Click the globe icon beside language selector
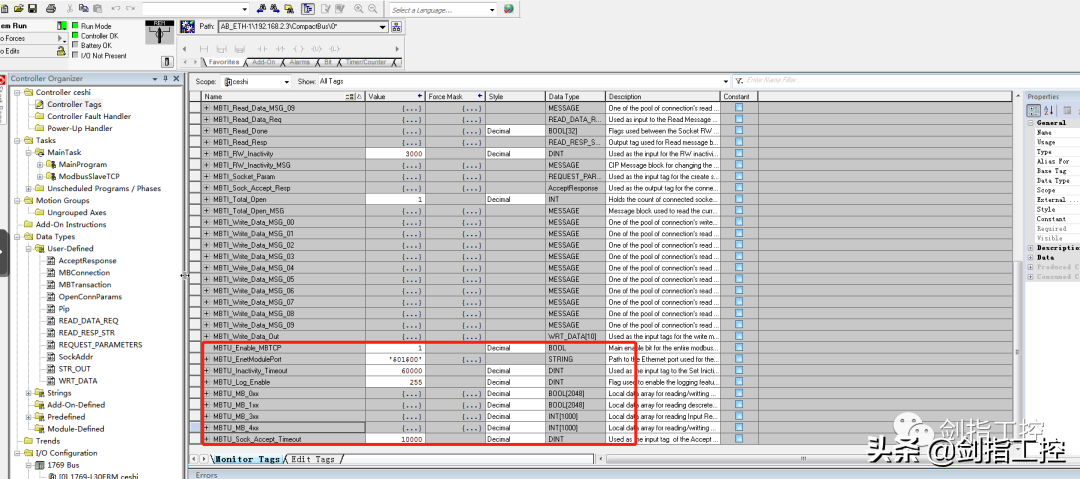Image resolution: width=1080 pixels, height=479 pixels. [509, 9]
